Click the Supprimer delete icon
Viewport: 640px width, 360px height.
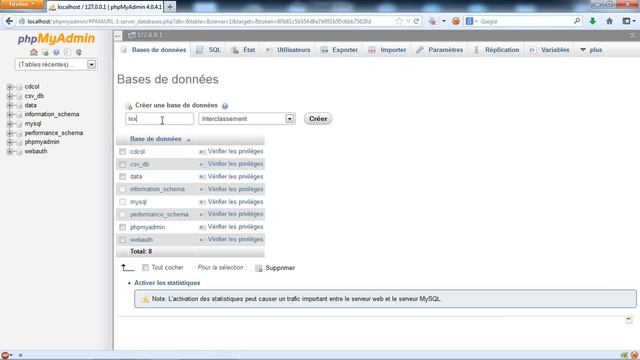coord(259,268)
